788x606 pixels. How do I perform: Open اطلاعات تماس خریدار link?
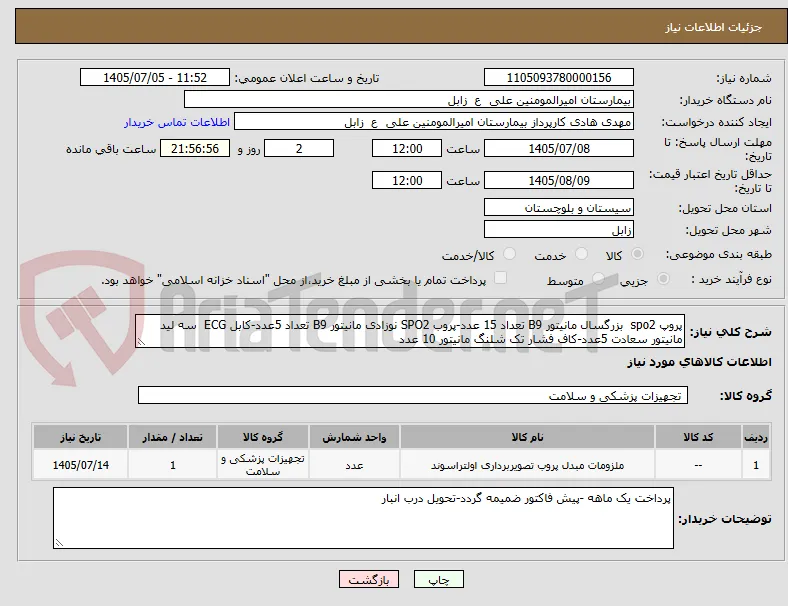[177, 122]
